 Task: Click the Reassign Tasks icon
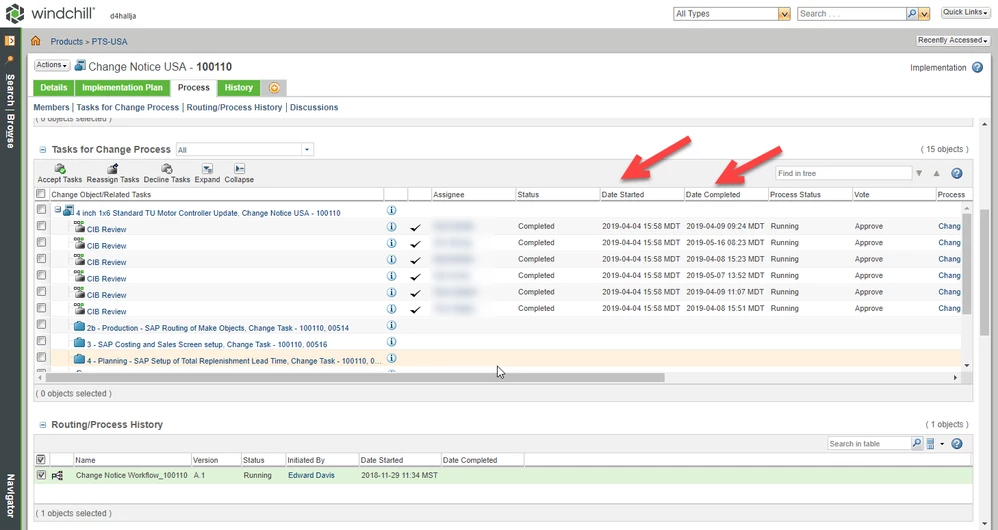[x=113, y=169]
